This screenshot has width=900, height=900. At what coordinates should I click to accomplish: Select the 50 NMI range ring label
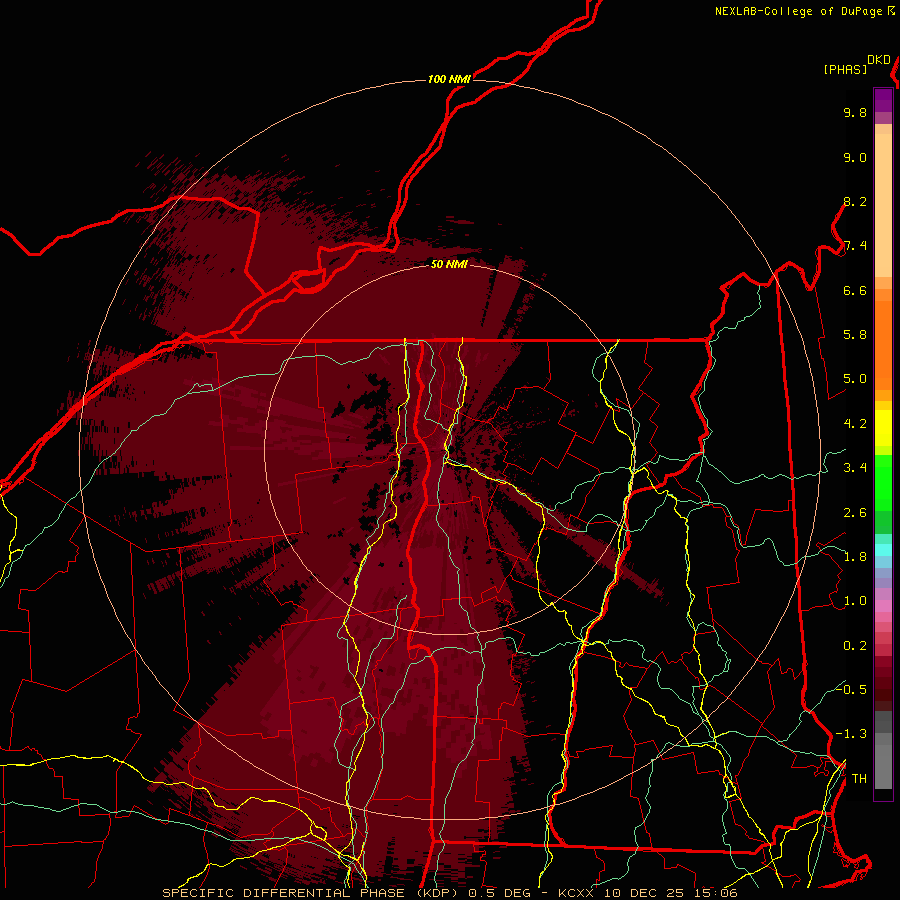click(x=449, y=264)
